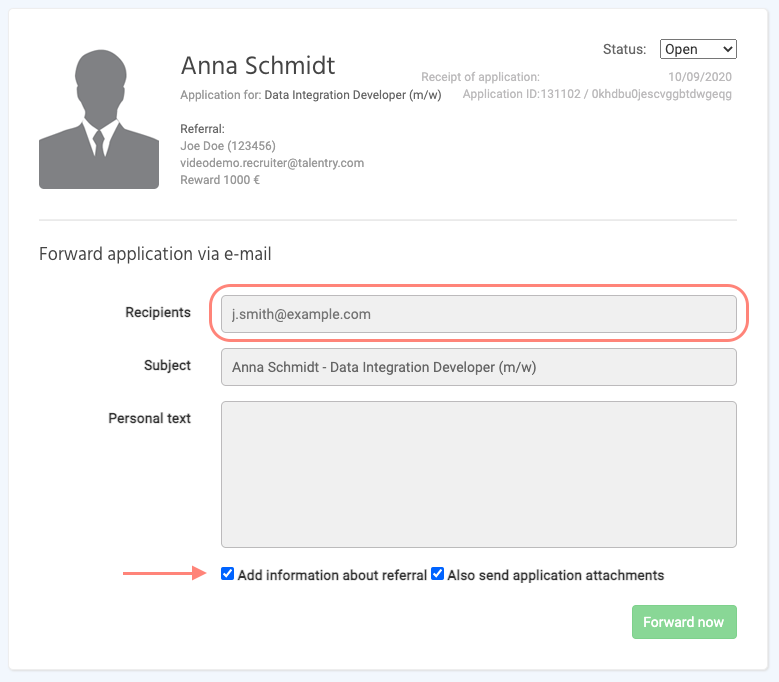Open the Status dropdown

(x=697, y=49)
